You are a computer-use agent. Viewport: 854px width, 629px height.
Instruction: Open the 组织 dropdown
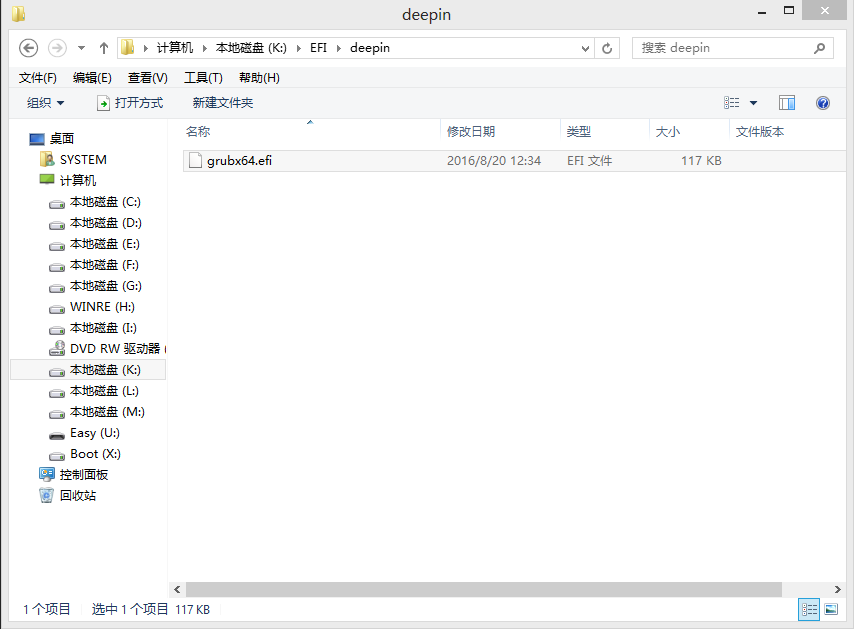pos(46,103)
